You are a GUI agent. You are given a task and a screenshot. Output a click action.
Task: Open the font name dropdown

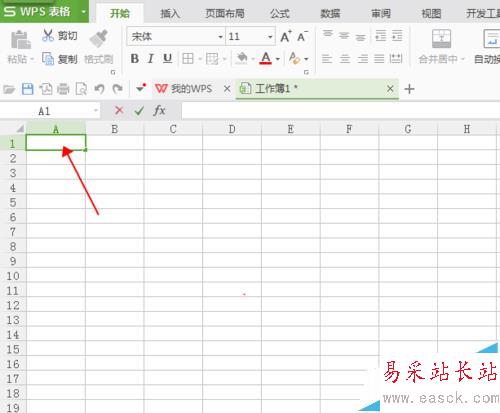220,37
